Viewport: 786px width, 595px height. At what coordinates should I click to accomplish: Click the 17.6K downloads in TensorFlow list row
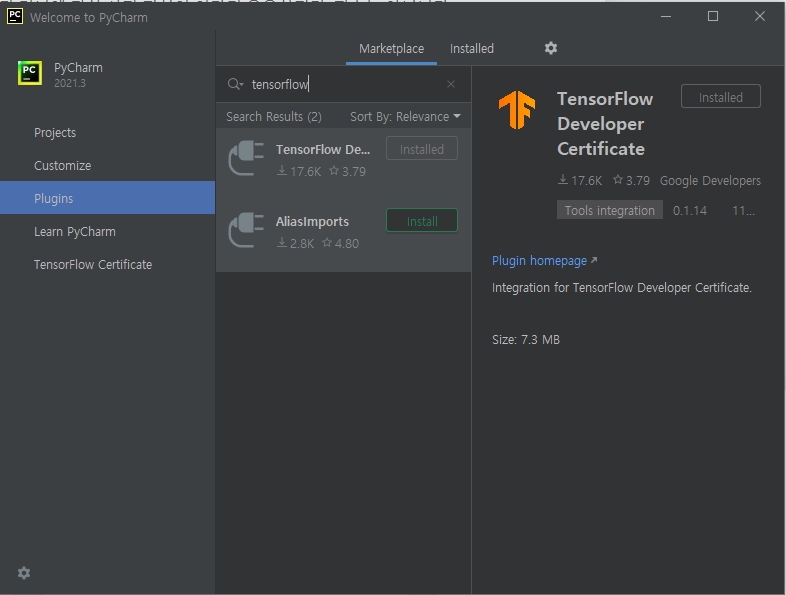tap(305, 172)
